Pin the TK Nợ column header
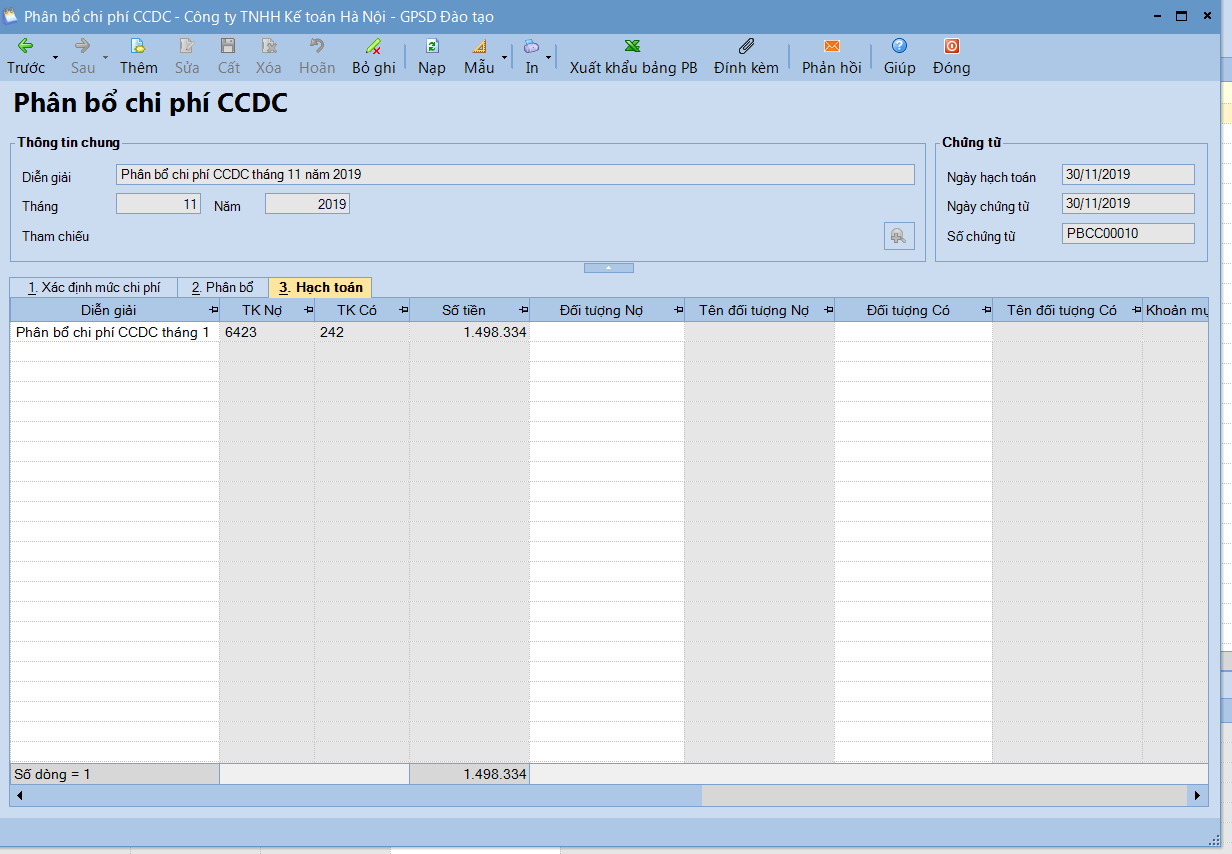The image size is (1232, 854). point(307,311)
